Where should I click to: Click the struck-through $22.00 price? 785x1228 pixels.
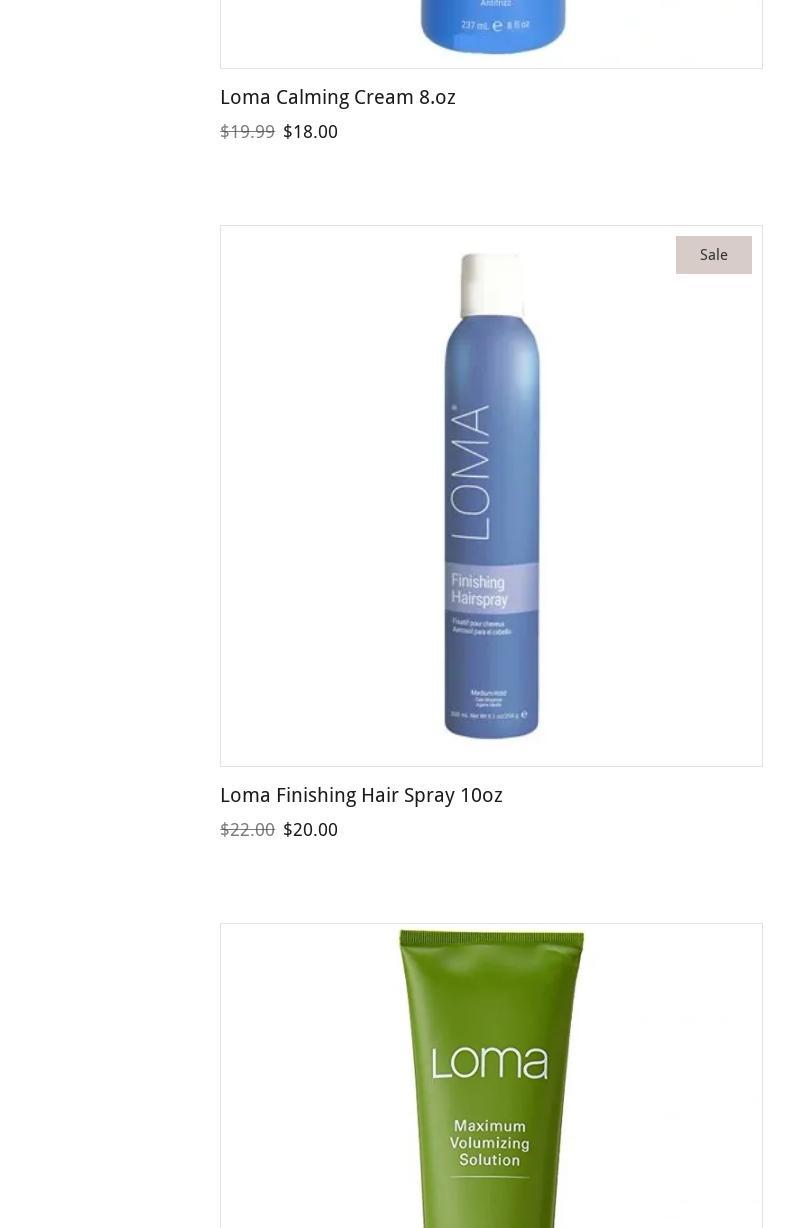(247, 829)
